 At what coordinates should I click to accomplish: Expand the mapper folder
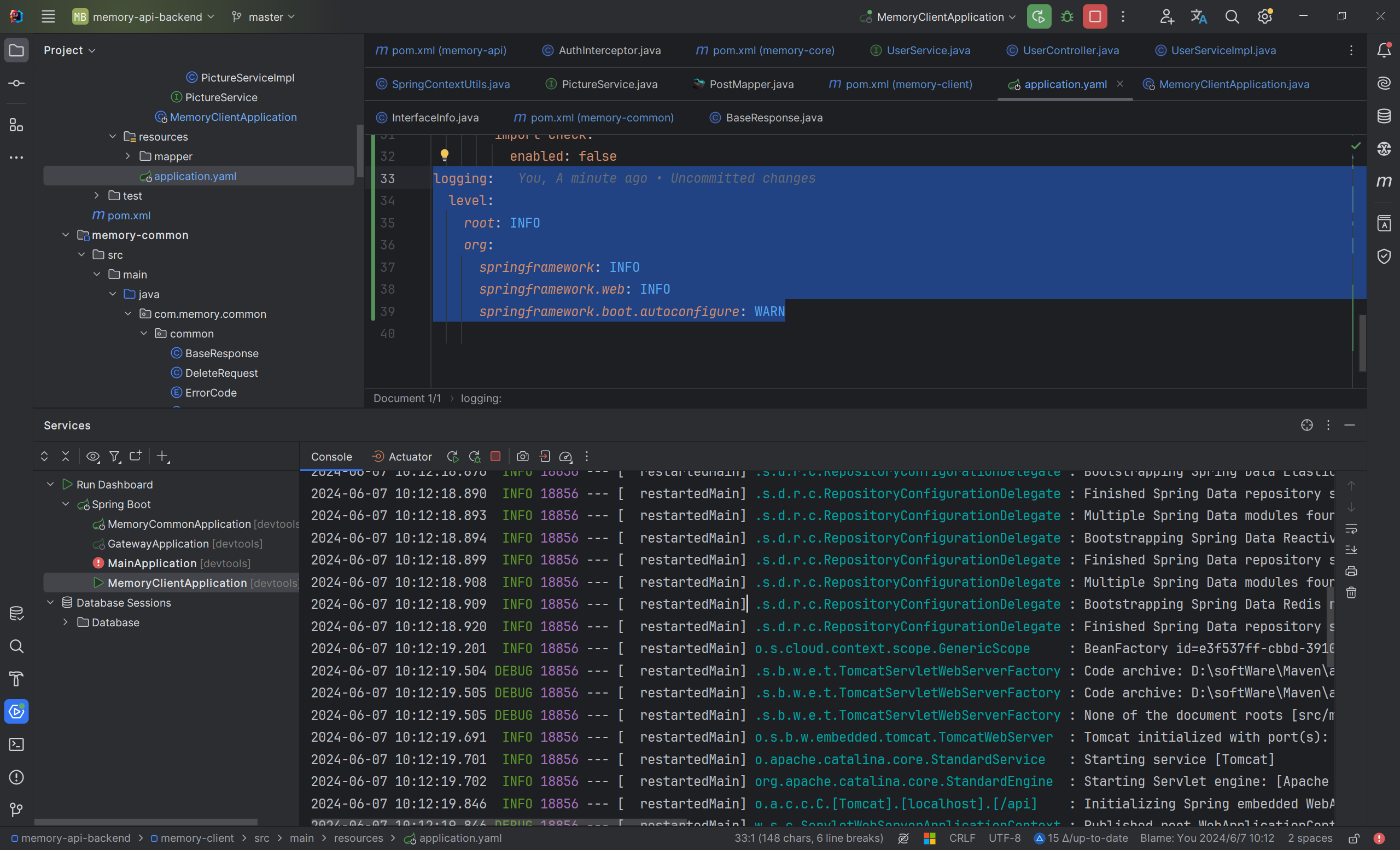coord(128,156)
